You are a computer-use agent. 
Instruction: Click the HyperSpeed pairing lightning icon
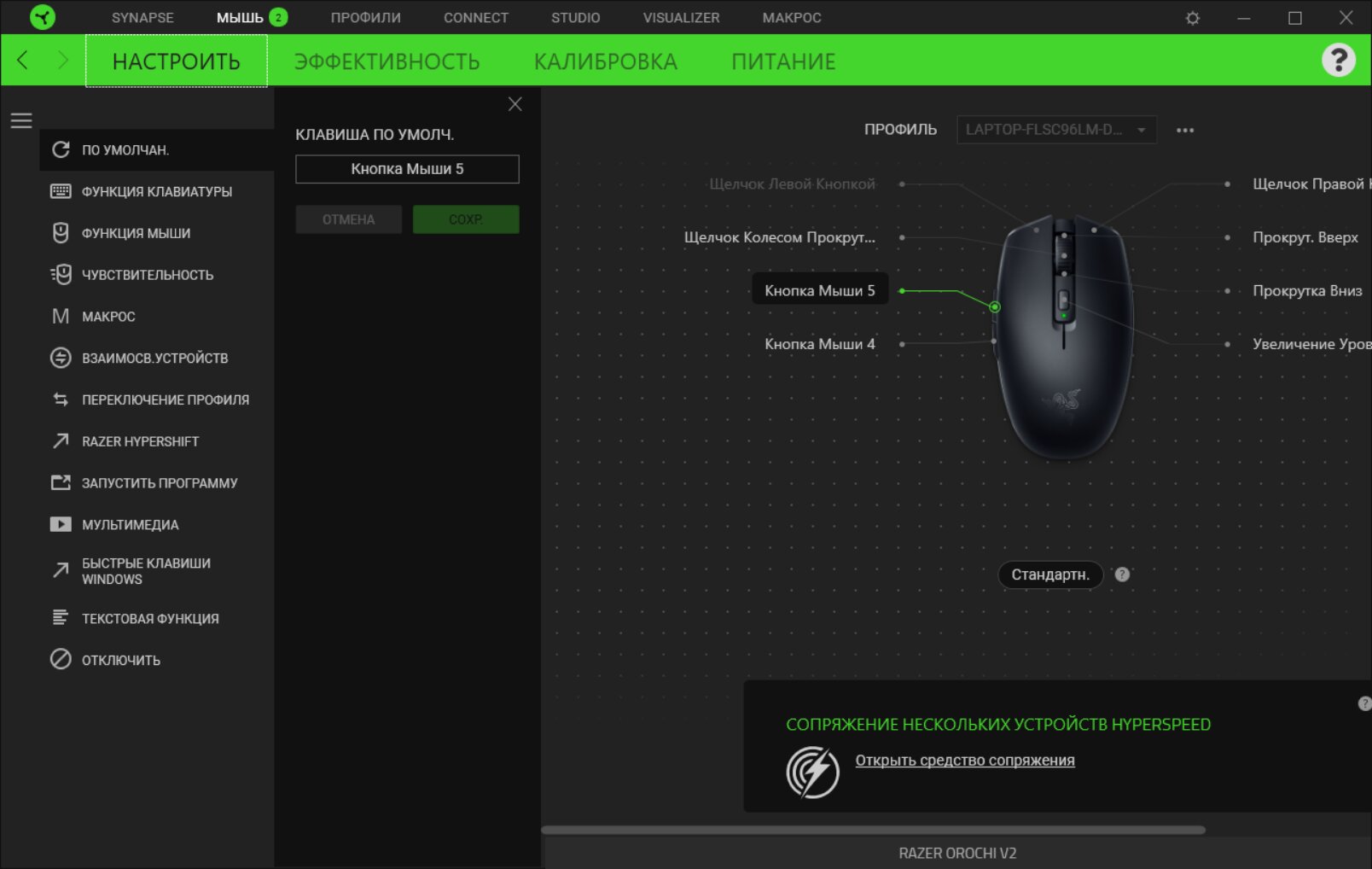coord(812,772)
